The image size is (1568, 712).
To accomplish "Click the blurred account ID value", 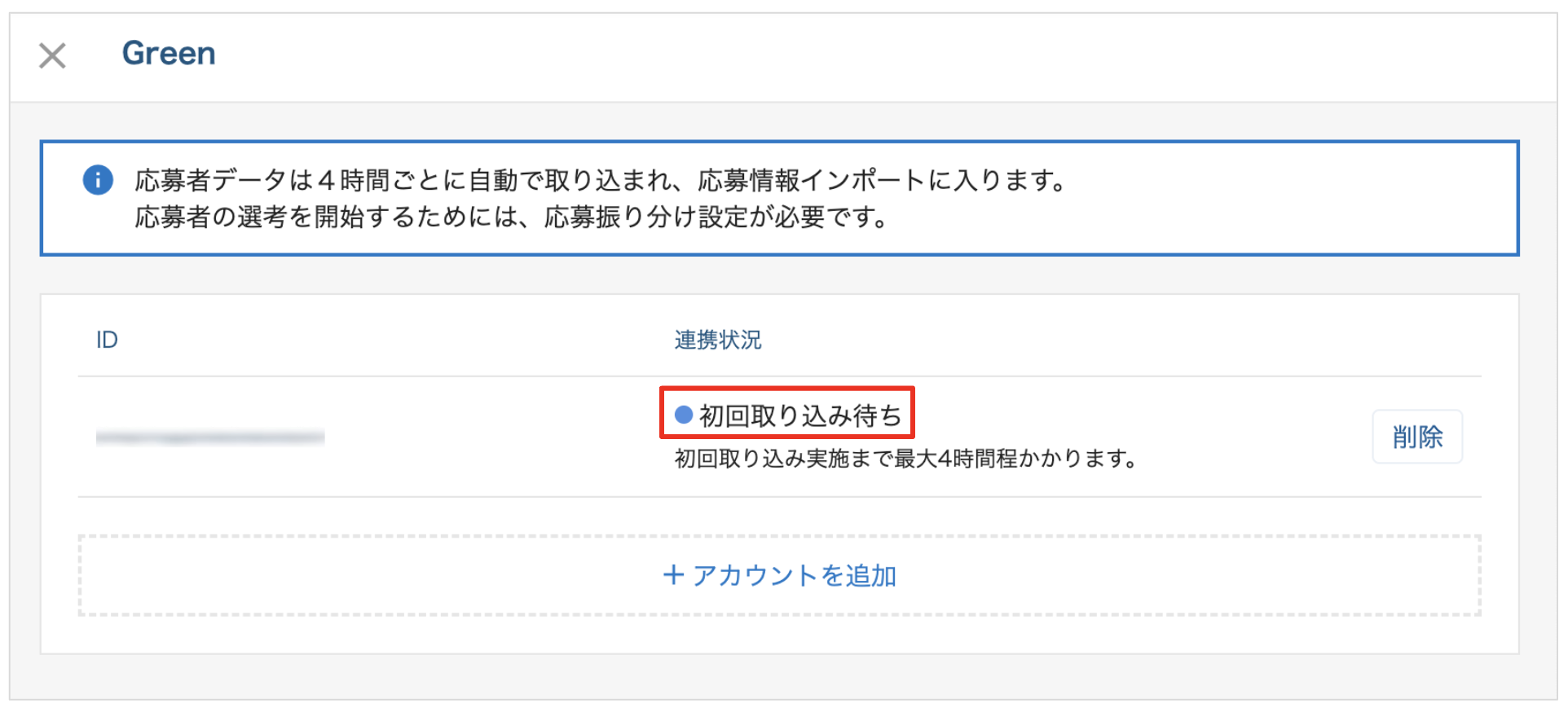I will pyautogui.click(x=210, y=437).
